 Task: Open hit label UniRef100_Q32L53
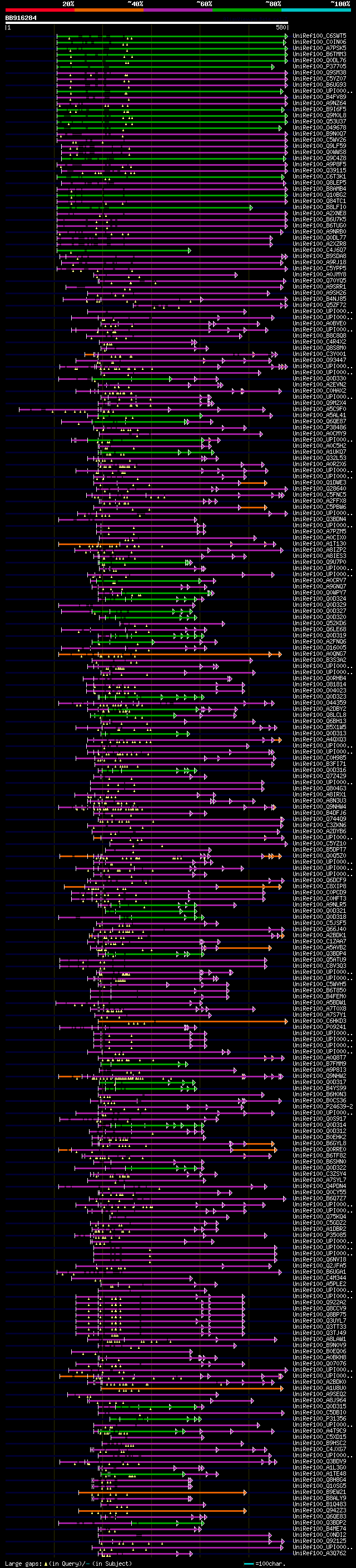pyautogui.click(x=319, y=458)
